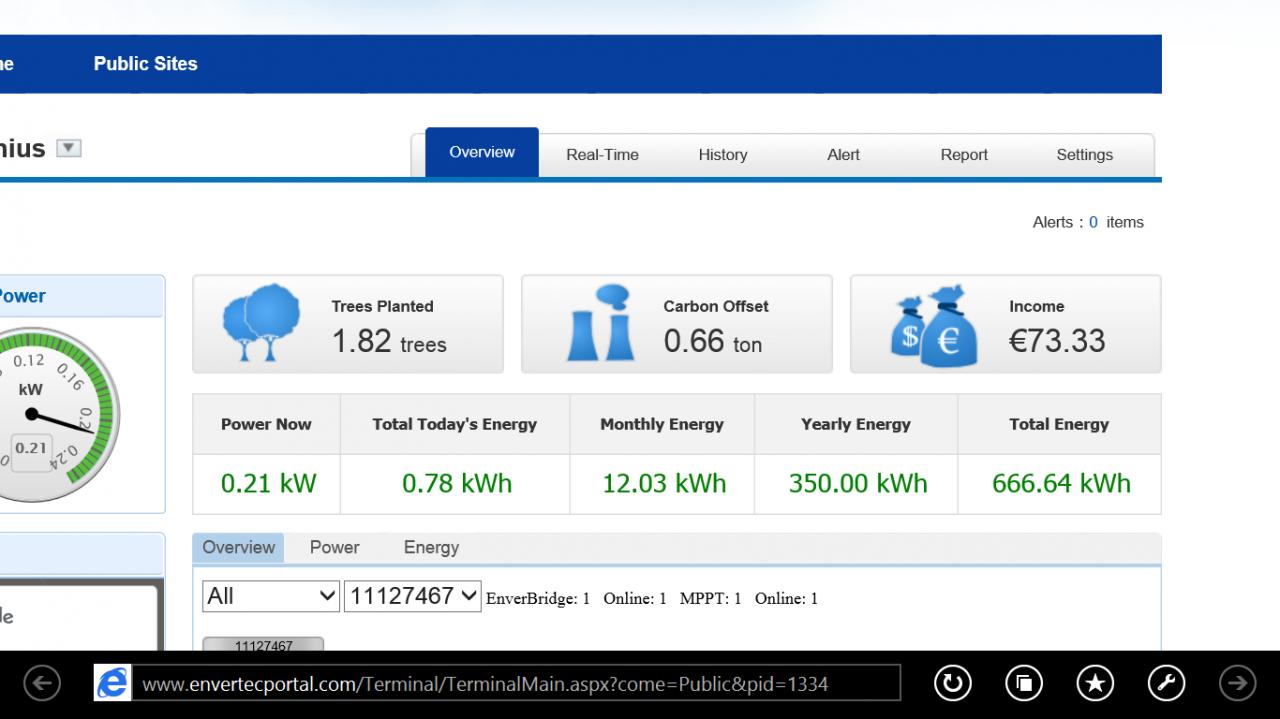This screenshot has width=1280, height=719.
Task: Open the Report tab
Action: click(964, 155)
